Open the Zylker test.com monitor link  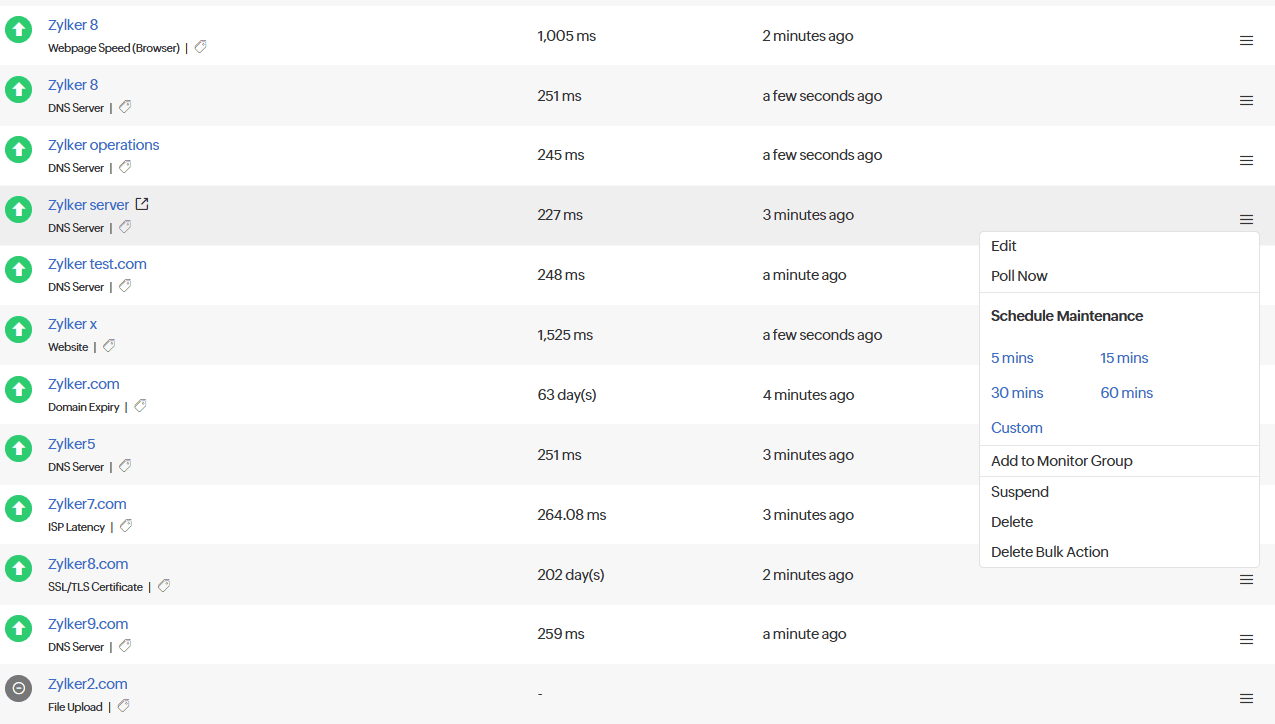click(x=97, y=264)
